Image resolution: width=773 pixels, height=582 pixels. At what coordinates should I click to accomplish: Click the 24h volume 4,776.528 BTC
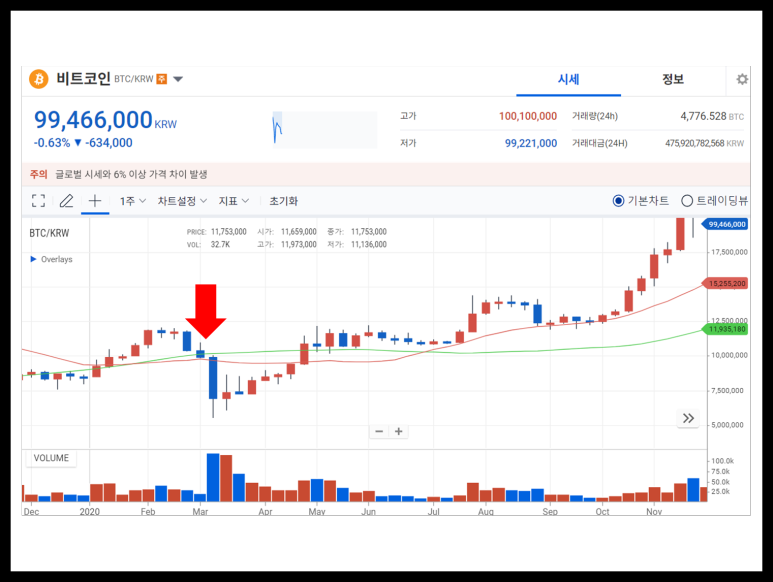point(712,116)
